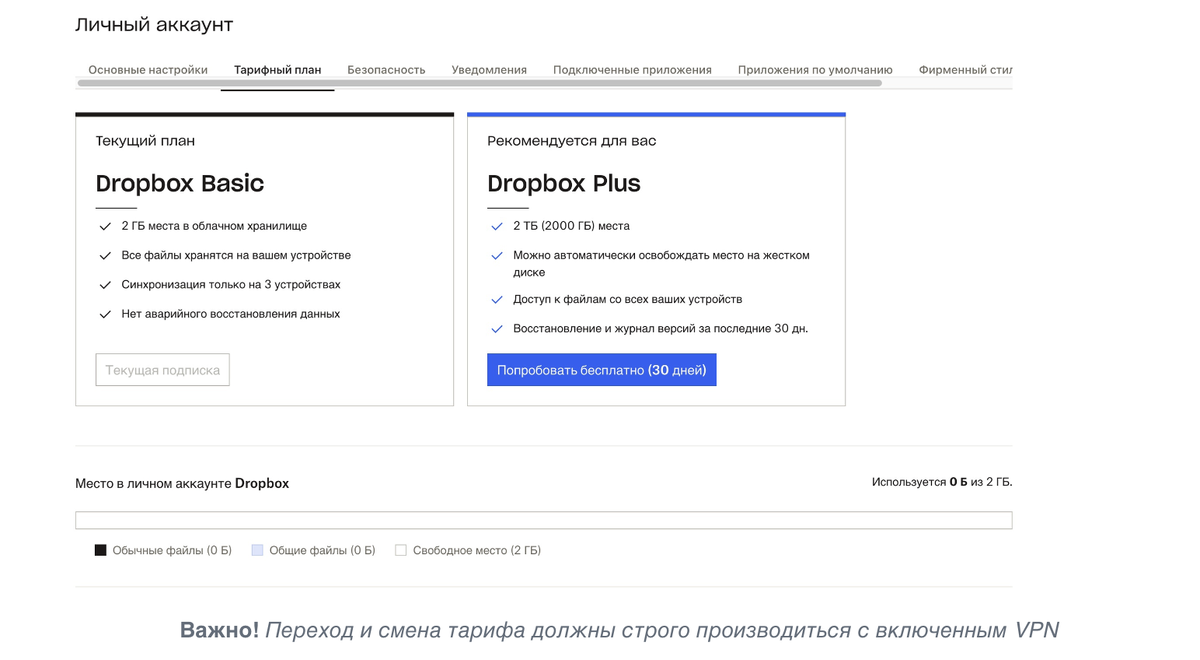Click the Рекомендуется для вас label

click(x=572, y=141)
